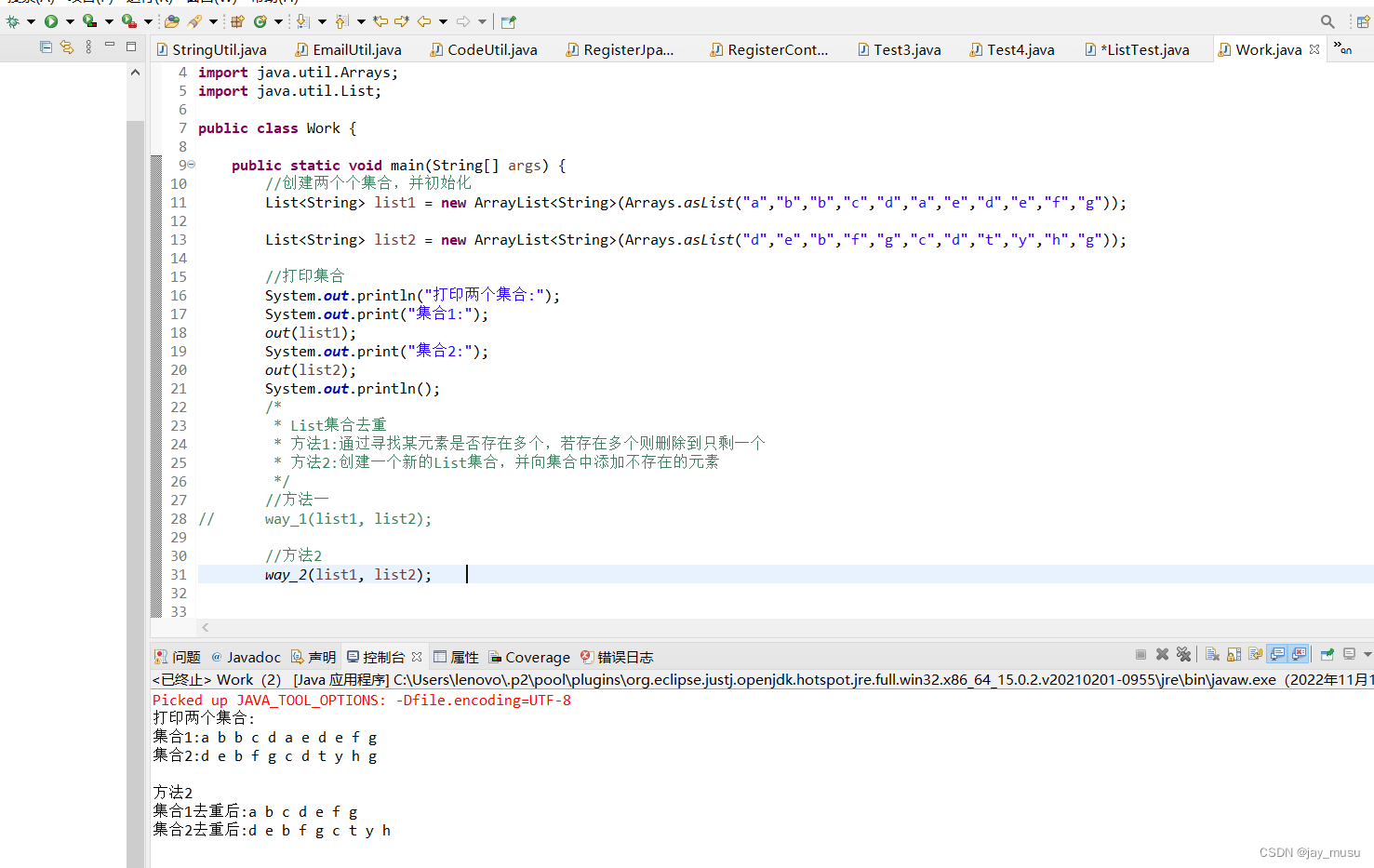Screen dimensions: 1374x868
Task: Remove all terminated launches
Action: click(x=1183, y=654)
